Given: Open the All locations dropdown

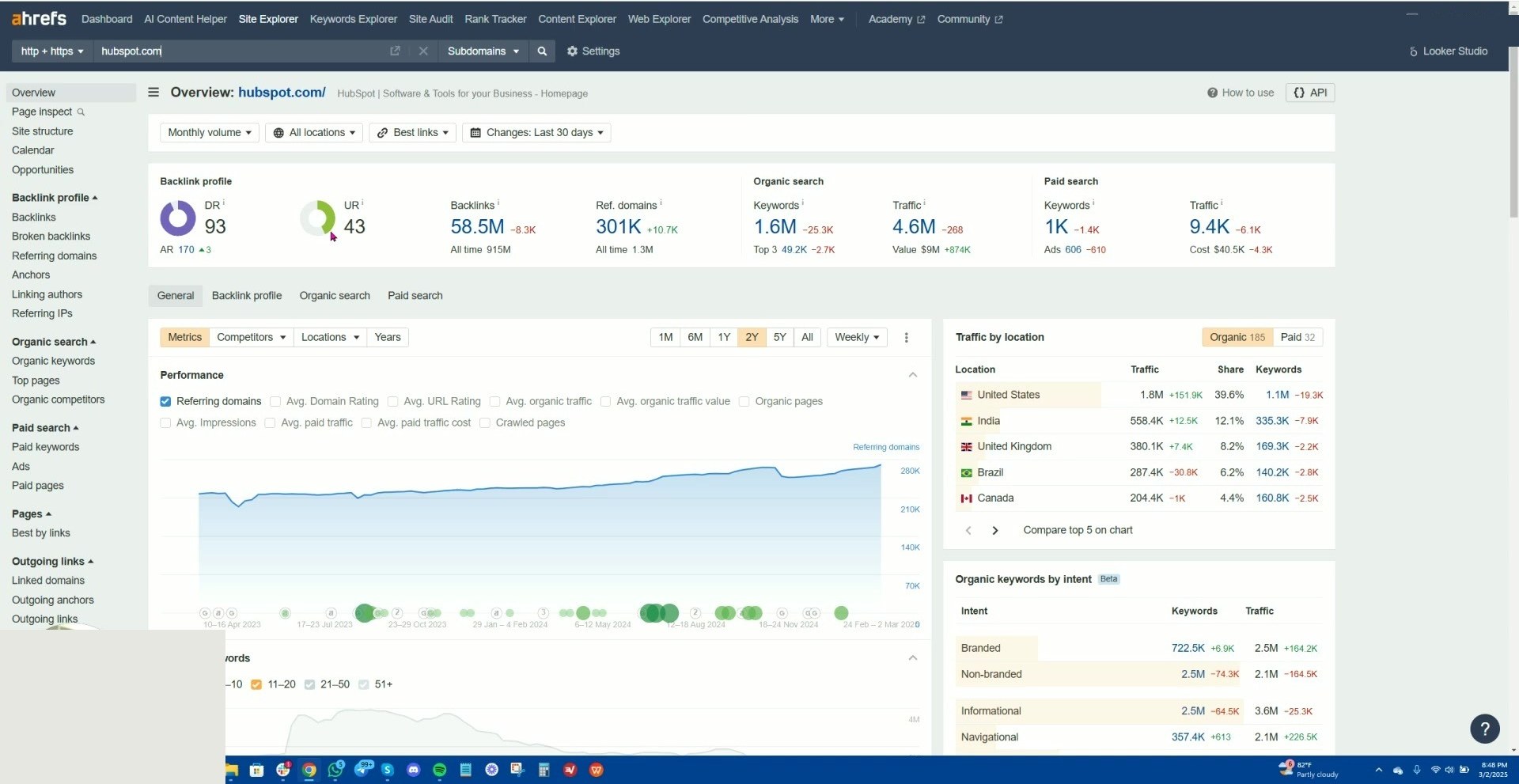Looking at the screenshot, I should [314, 133].
